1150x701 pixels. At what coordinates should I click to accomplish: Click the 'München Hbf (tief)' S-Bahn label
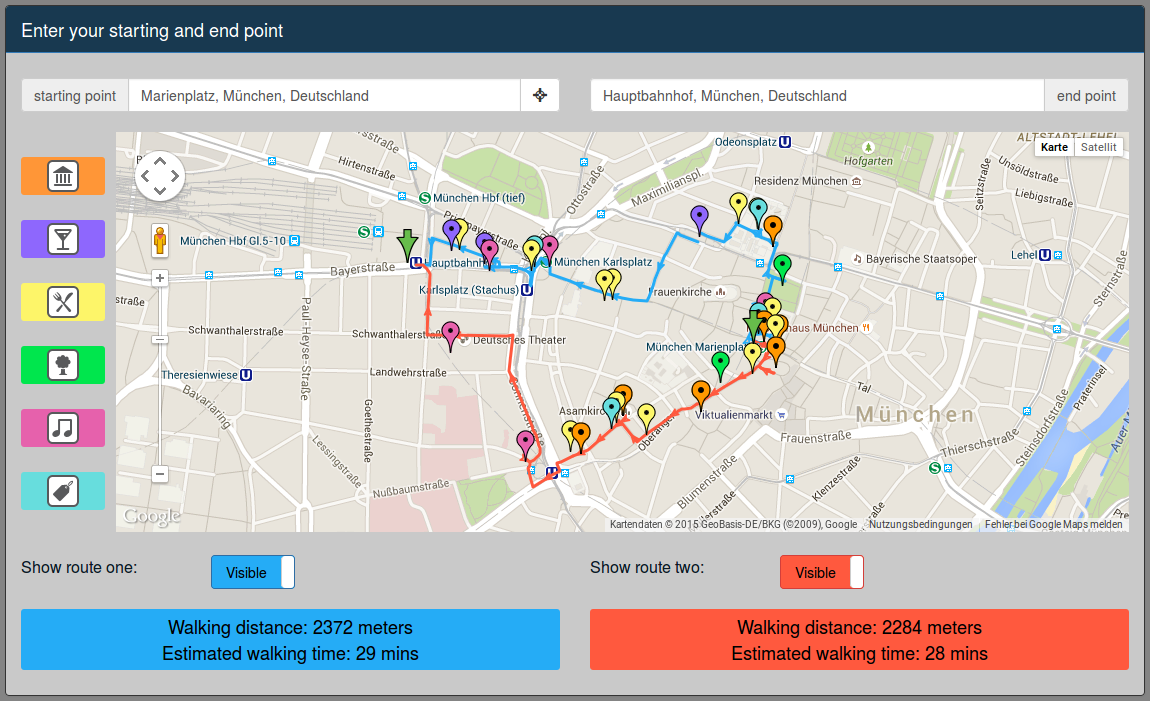pyautogui.click(x=479, y=198)
